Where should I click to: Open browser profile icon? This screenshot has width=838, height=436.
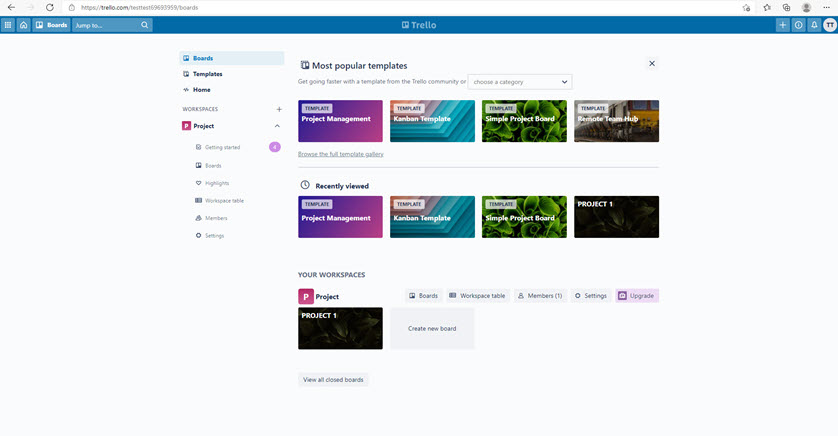click(806, 7)
